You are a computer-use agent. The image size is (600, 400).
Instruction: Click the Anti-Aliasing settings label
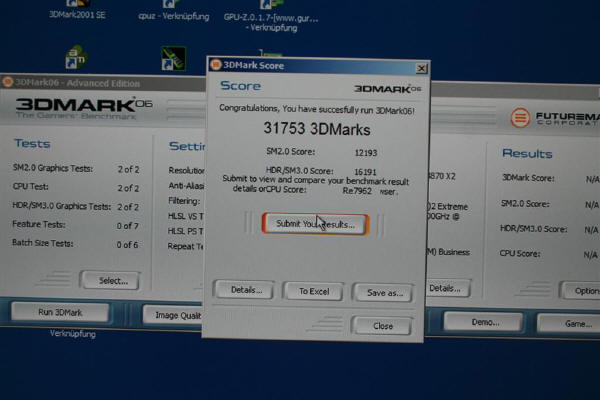(x=186, y=186)
